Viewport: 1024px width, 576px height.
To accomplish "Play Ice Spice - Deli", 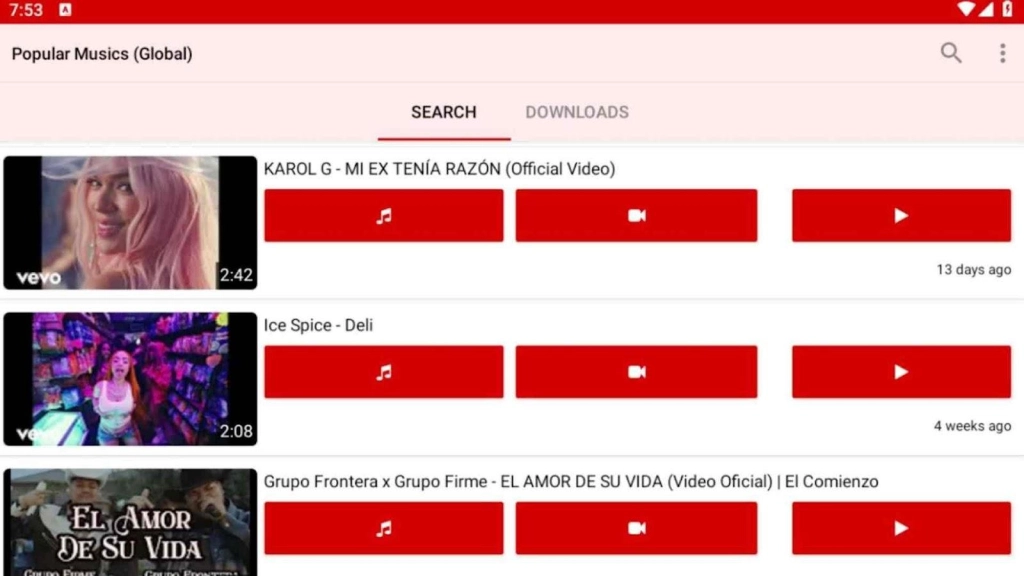I will [901, 372].
